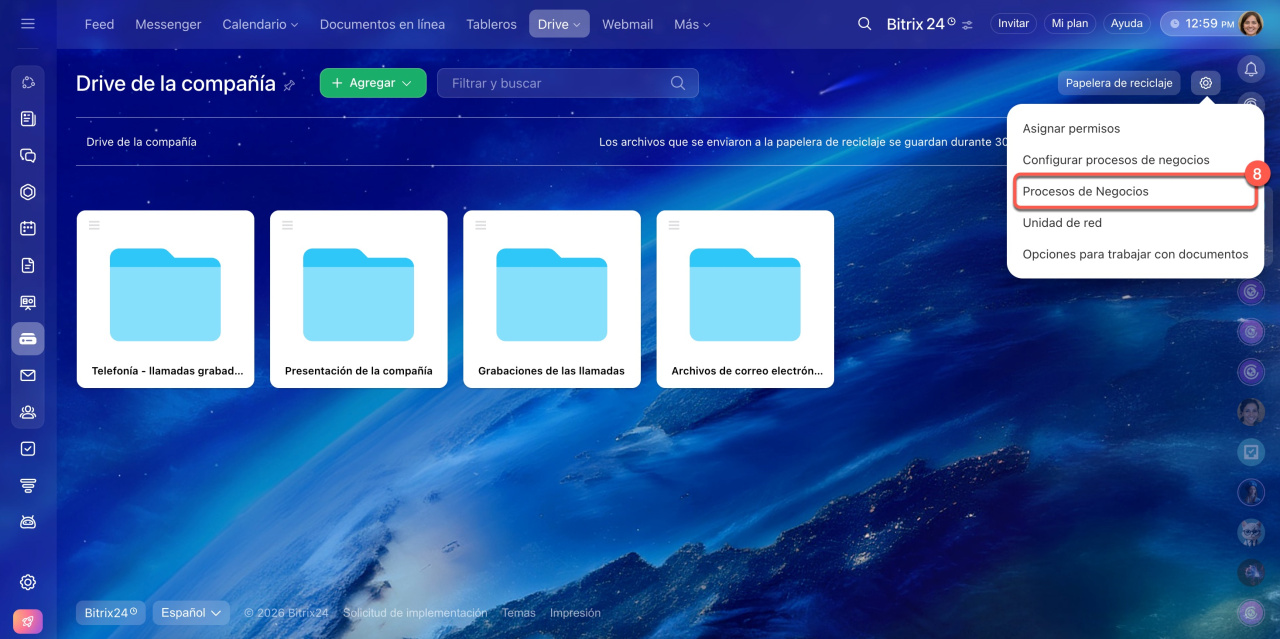Click the Tasks checkmark icon in sidebar
The width and height of the screenshot is (1280, 639).
pos(28,449)
